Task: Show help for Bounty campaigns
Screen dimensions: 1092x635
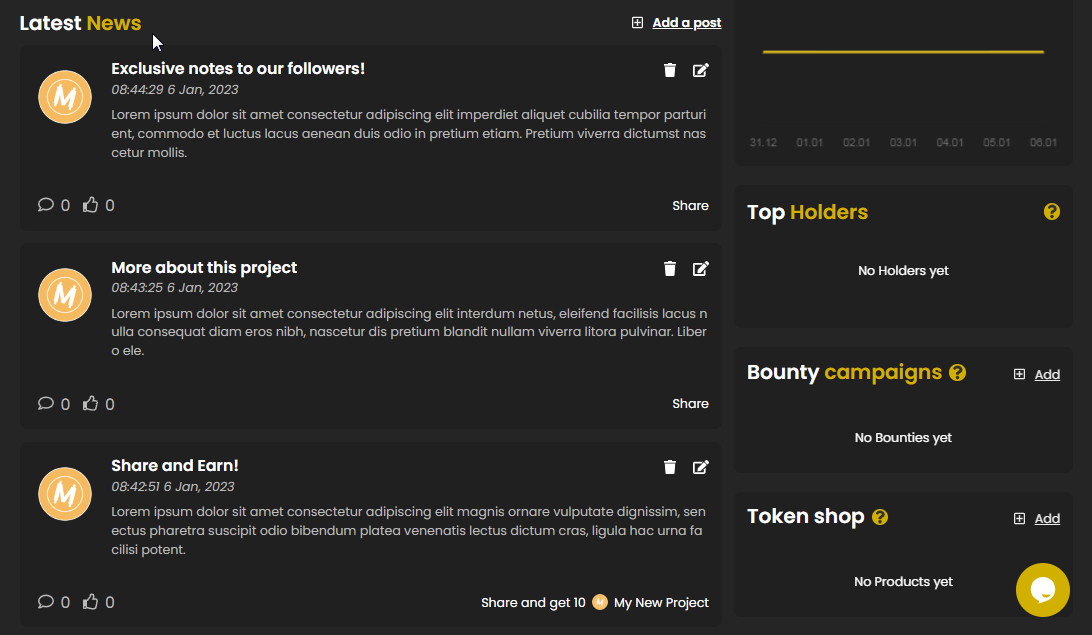Action: (957, 373)
